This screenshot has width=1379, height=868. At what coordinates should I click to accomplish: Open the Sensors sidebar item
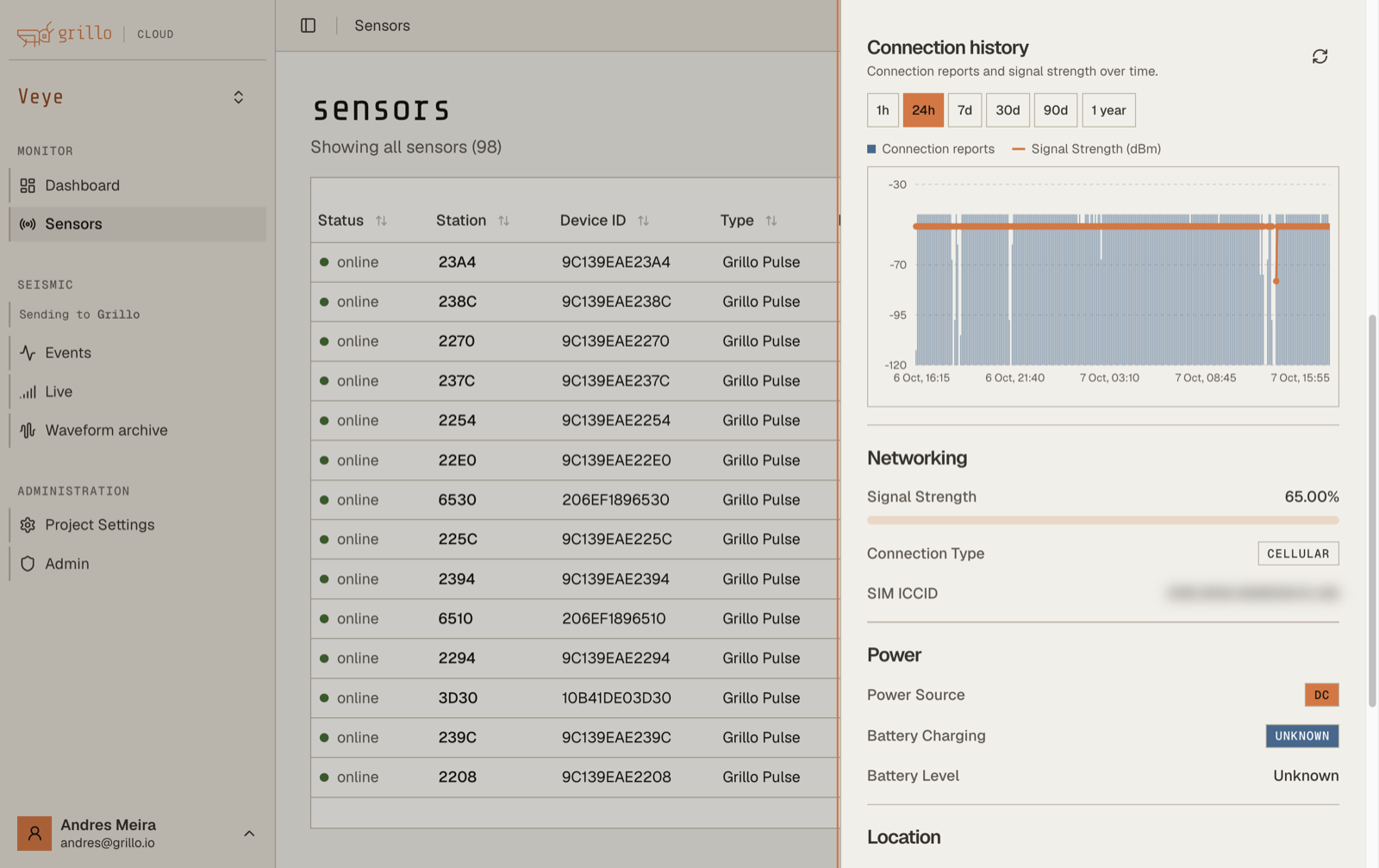(x=138, y=224)
